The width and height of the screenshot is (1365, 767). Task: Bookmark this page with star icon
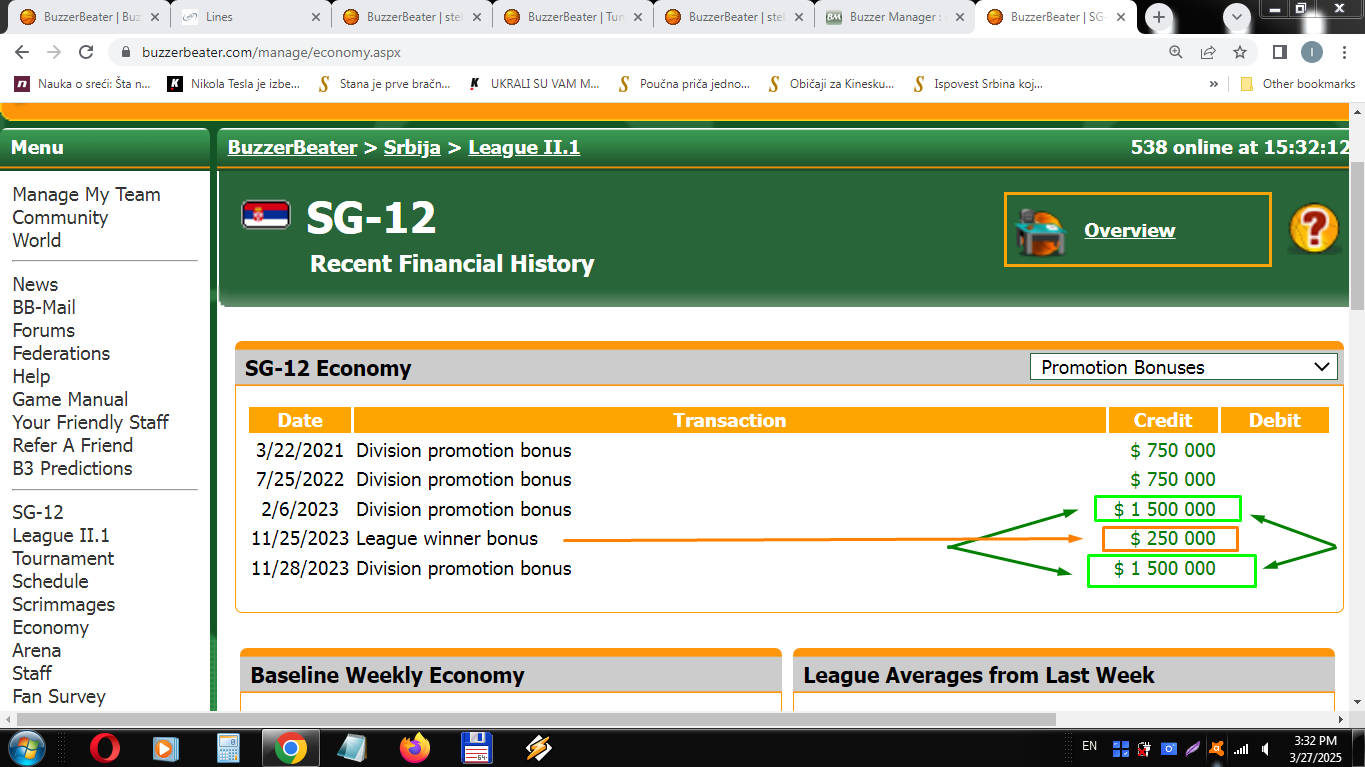coord(1240,52)
